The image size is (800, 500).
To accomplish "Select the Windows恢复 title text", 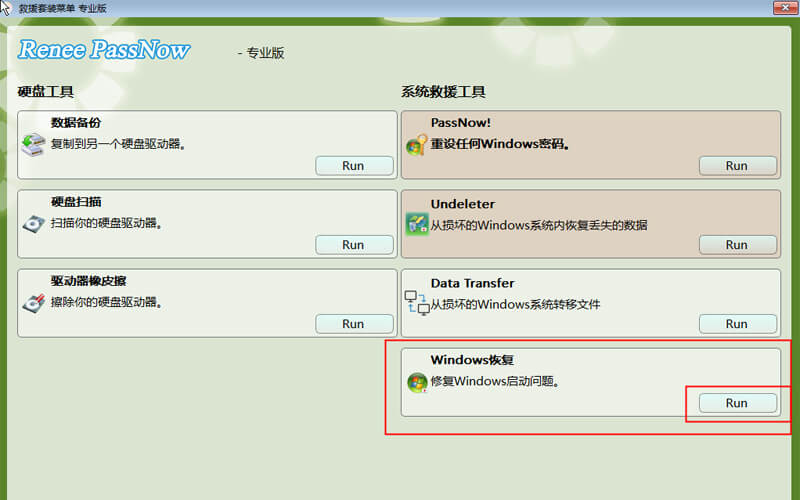I will click(x=472, y=360).
